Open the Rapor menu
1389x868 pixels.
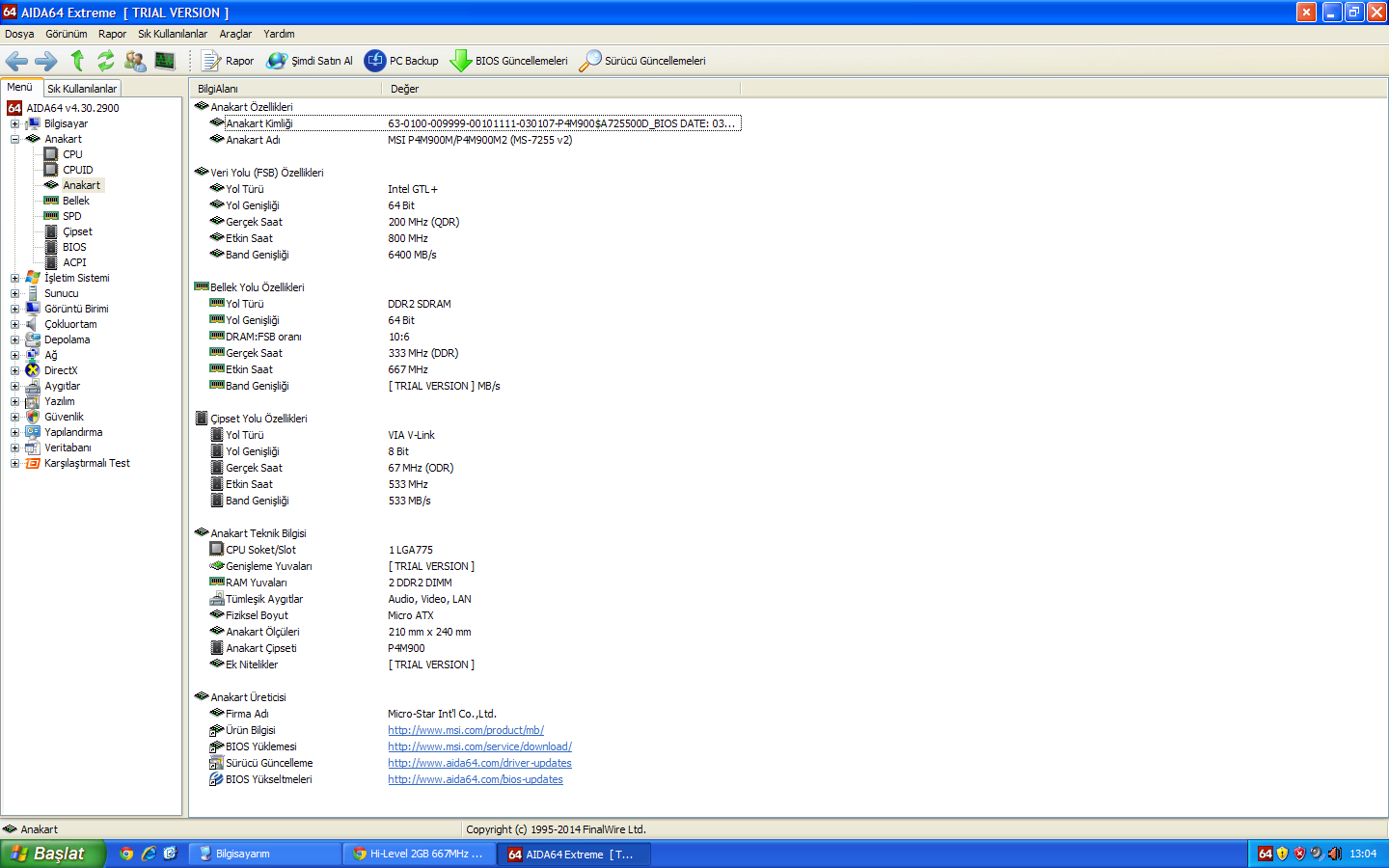112,34
